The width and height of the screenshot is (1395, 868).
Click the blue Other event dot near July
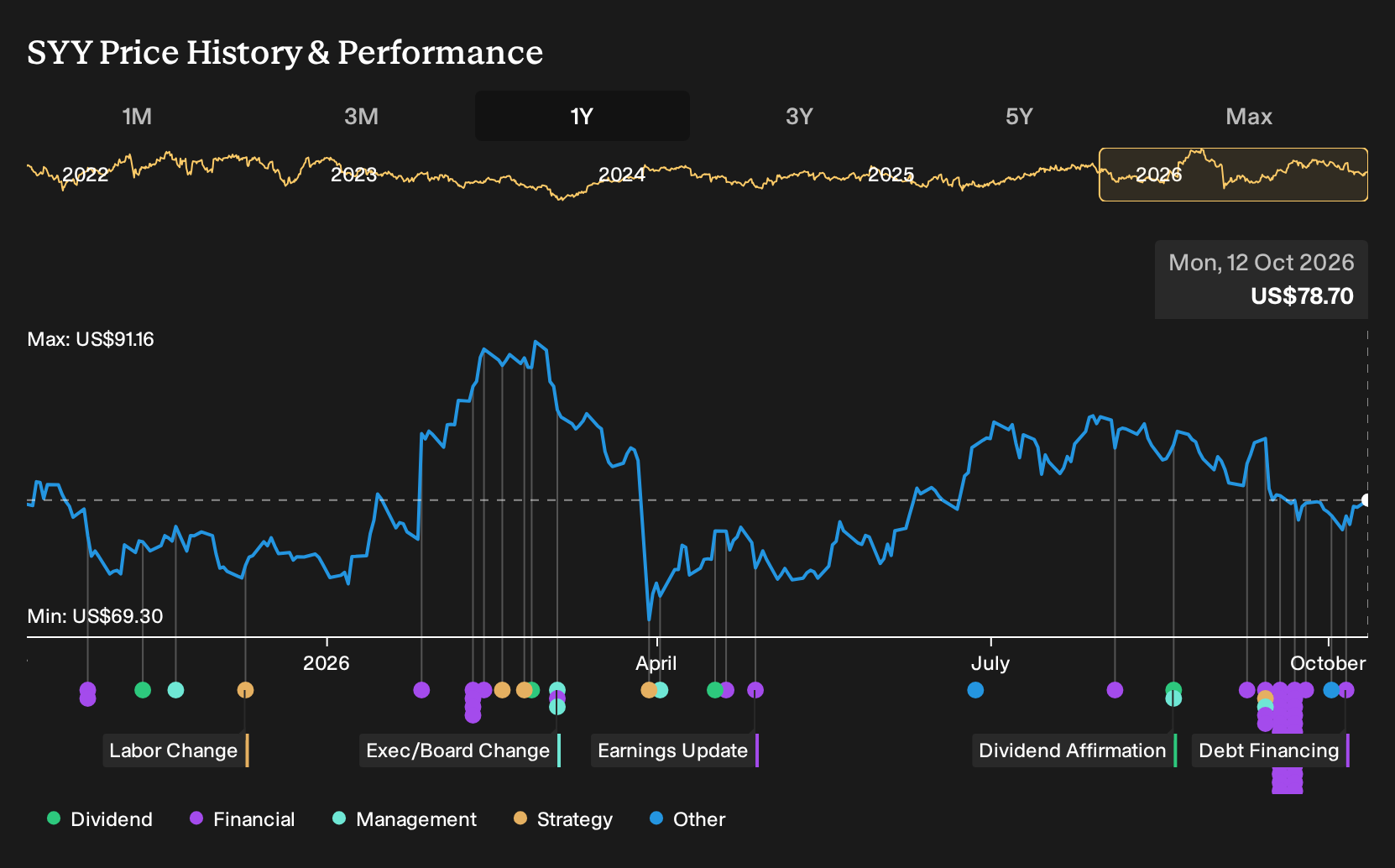point(975,690)
